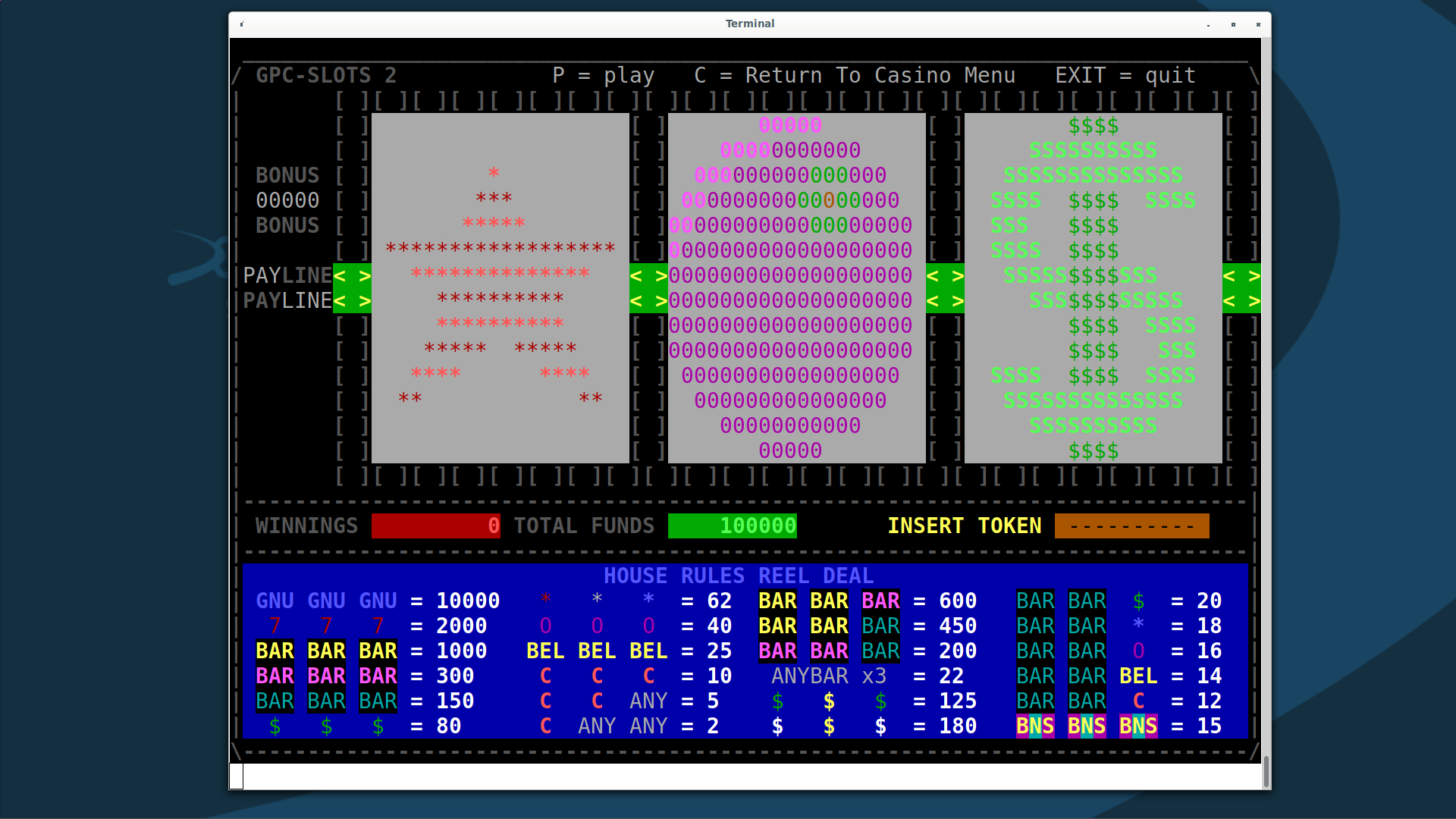This screenshot has width=1456, height=819.
Task: Click the BONUS 00000 counter
Action: [287, 200]
